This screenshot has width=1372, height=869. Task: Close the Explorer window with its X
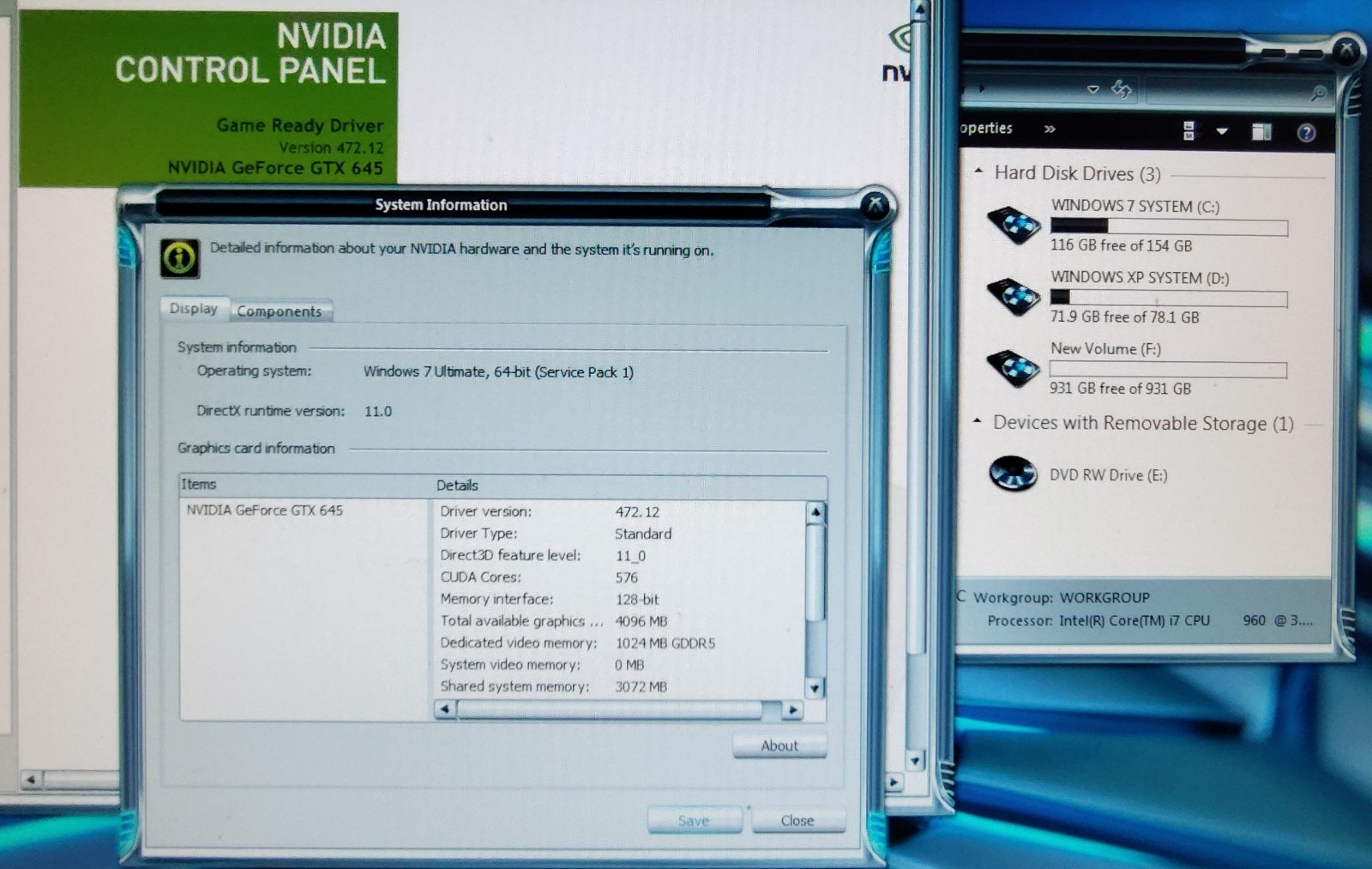pyautogui.click(x=1346, y=50)
